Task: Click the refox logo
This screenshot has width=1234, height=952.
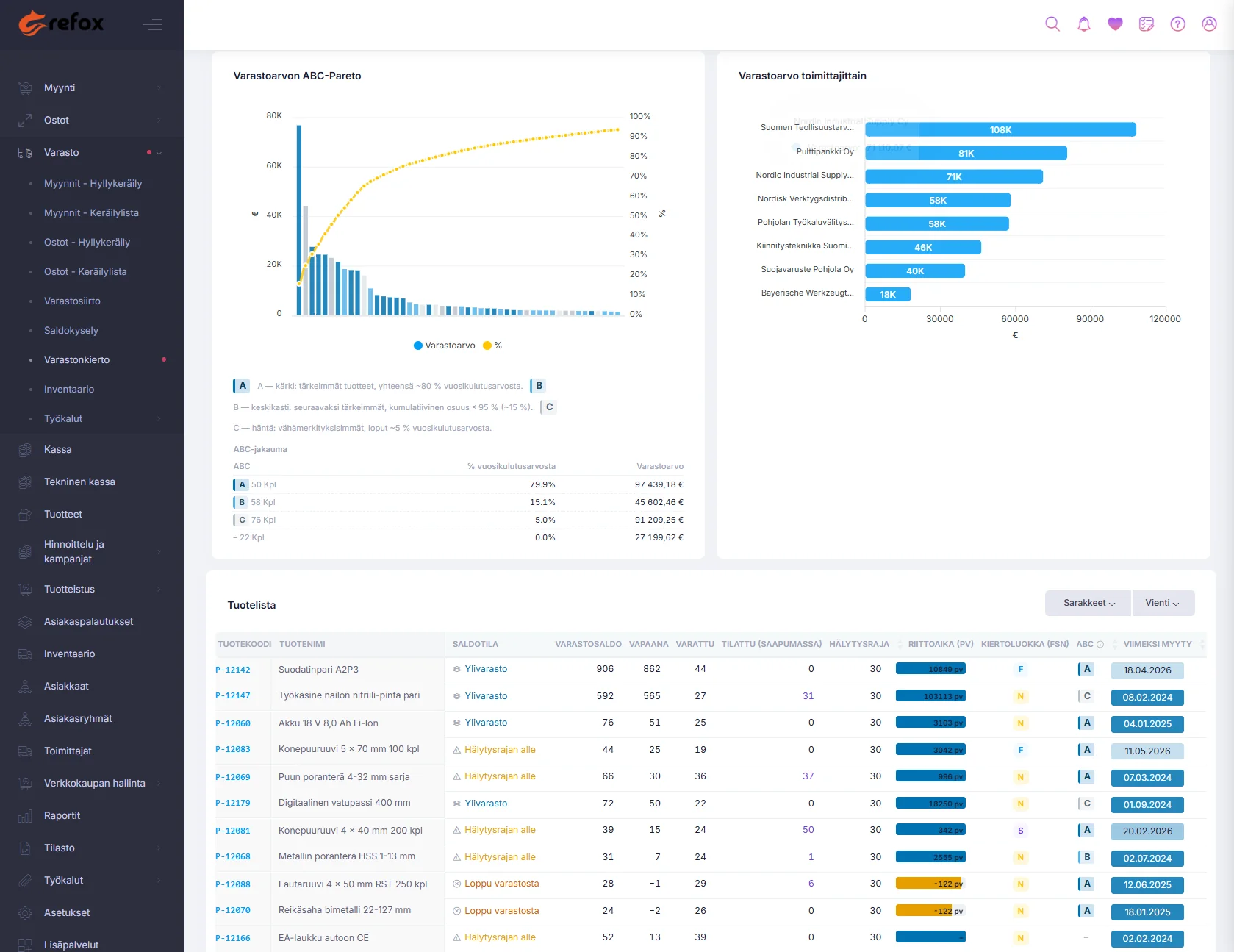Action: (62, 24)
